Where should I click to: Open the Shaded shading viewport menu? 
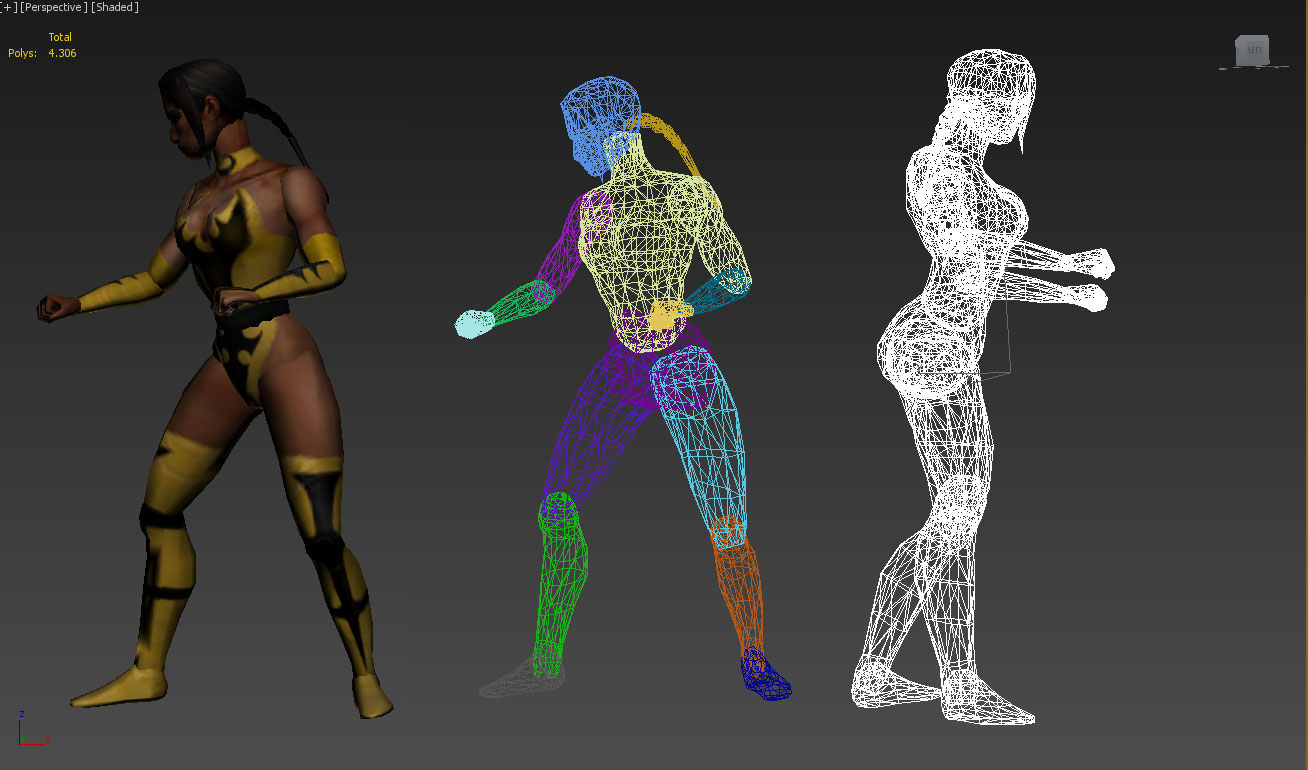click(x=115, y=7)
